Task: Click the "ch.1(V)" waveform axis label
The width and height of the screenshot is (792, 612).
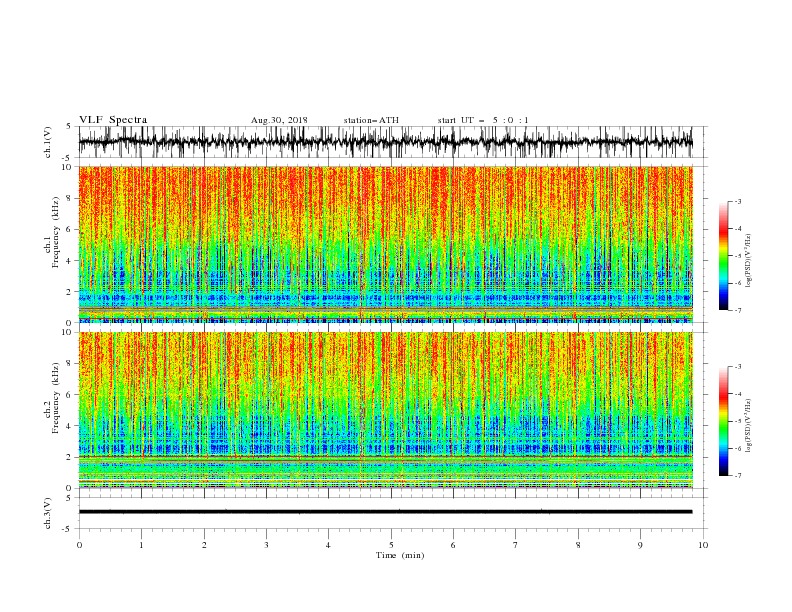Action: (x=48, y=142)
